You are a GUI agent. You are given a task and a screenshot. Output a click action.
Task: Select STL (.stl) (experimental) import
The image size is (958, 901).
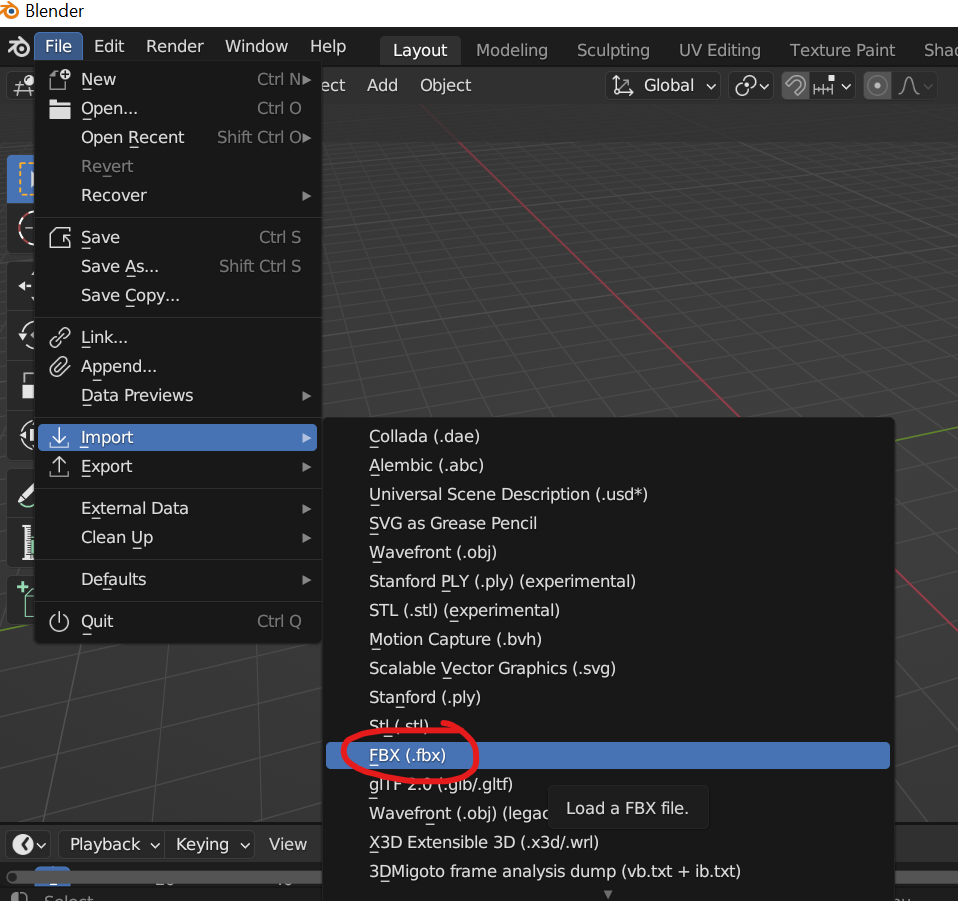pyautogui.click(x=608, y=611)
